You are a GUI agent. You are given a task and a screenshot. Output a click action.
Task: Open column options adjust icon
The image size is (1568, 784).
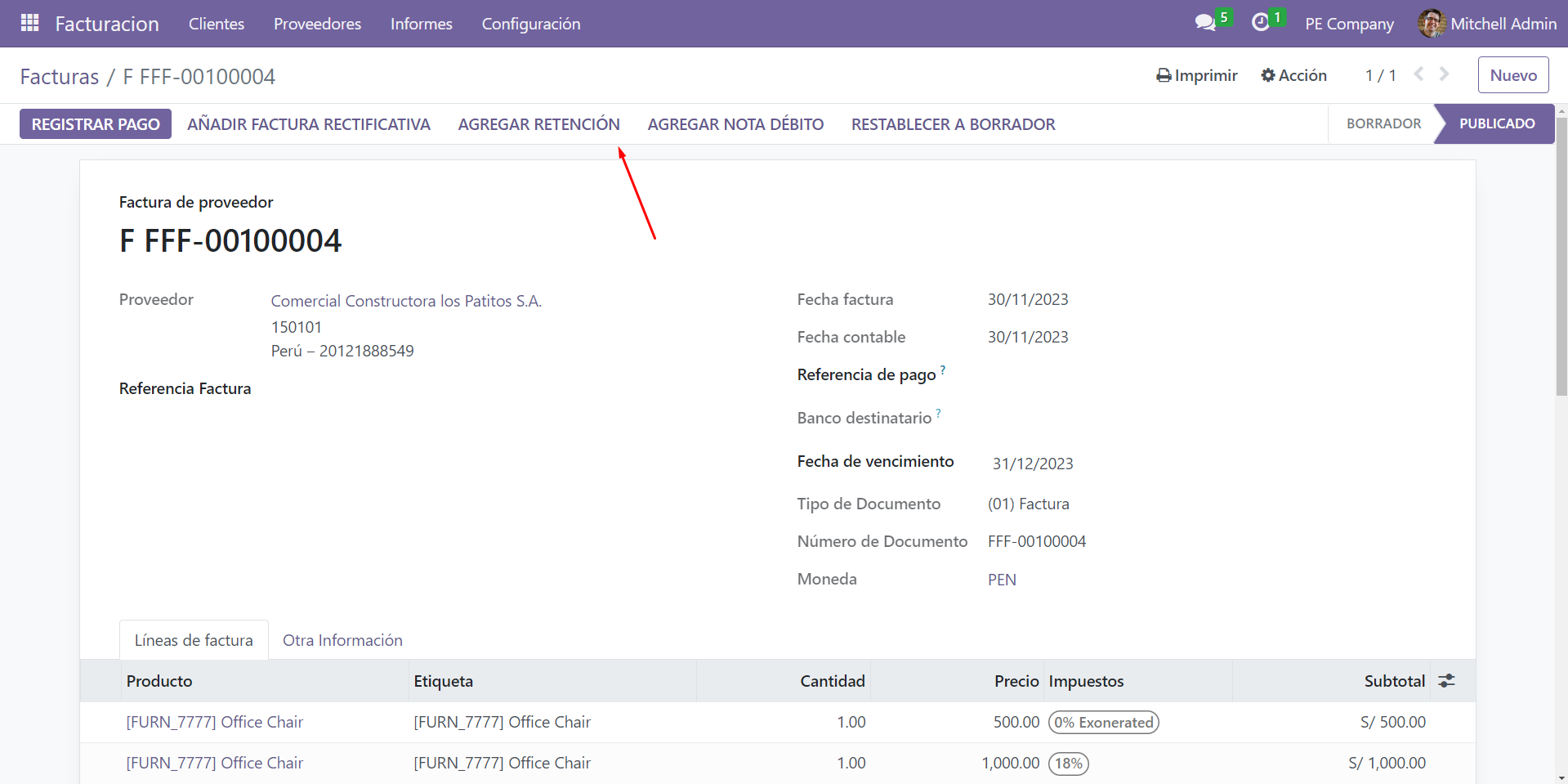pyautogui.click(x=1447, y=681)
